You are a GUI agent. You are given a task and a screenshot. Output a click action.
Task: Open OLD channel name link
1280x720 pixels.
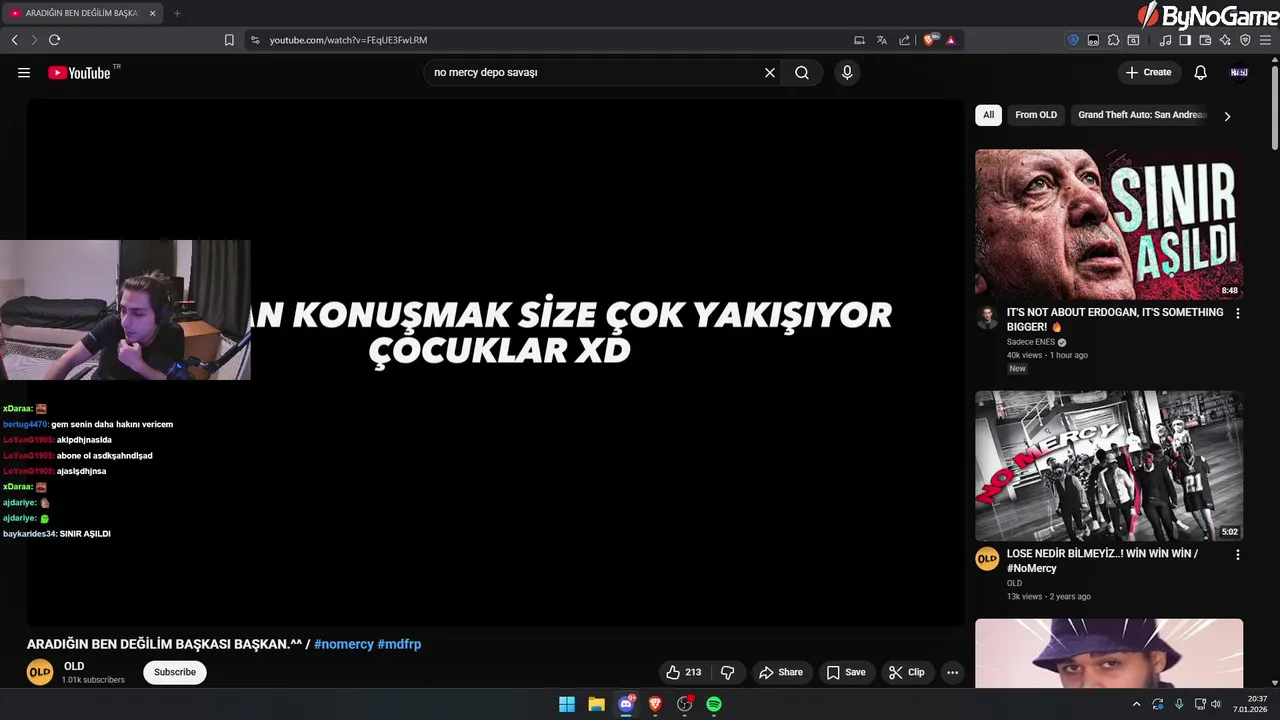(74, 666)
